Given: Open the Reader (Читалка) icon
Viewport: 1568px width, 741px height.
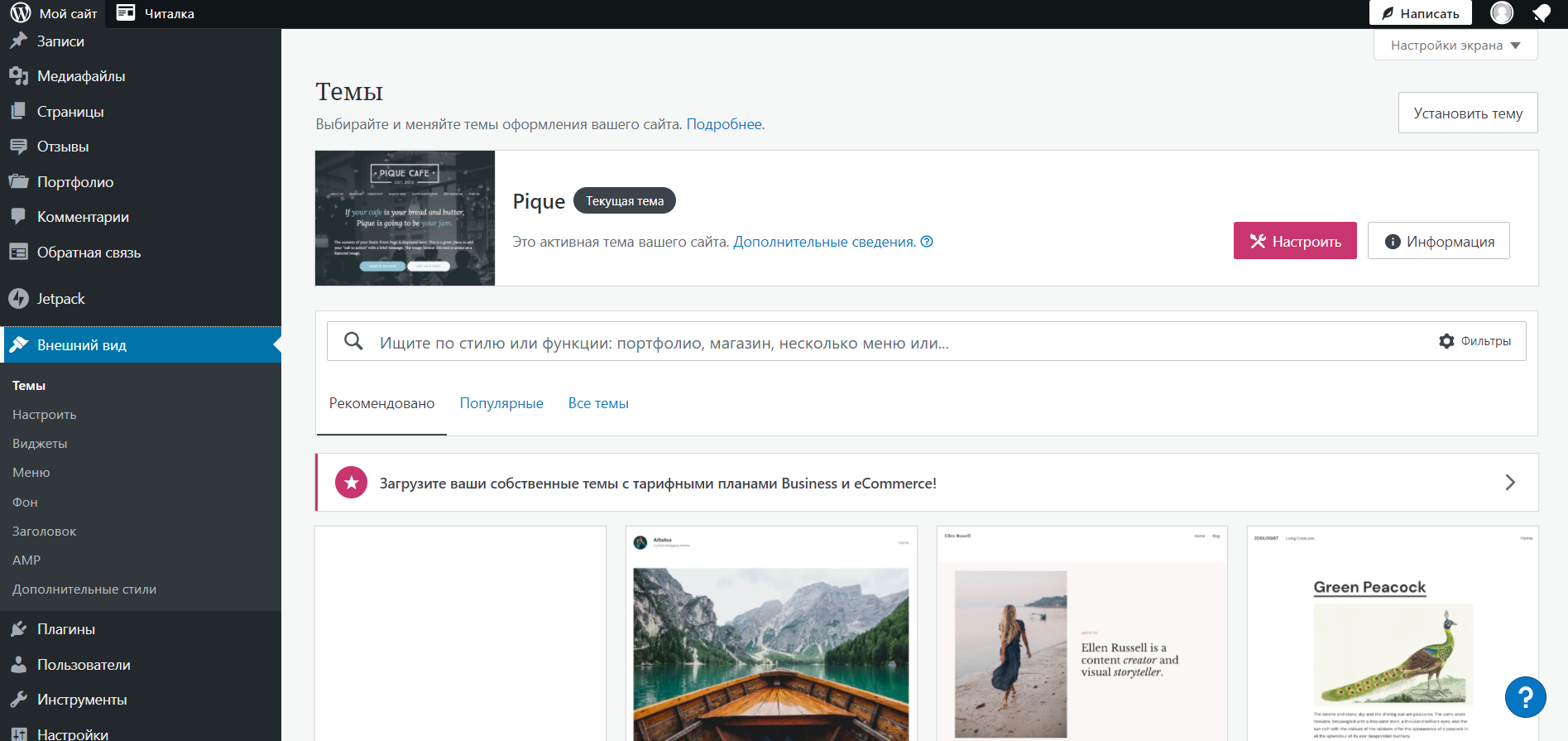Looking at the screenshot, I should tap(126, 13).
